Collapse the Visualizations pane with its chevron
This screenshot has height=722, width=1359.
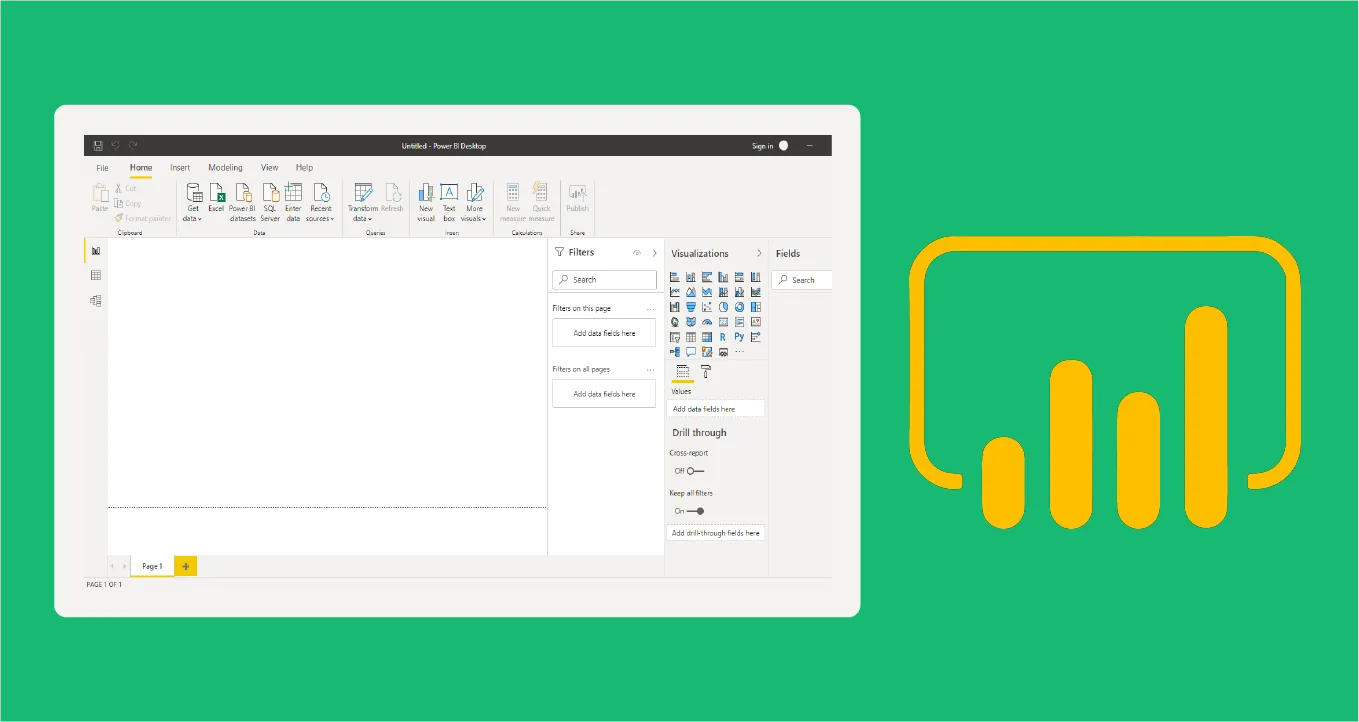click(759, 253)
